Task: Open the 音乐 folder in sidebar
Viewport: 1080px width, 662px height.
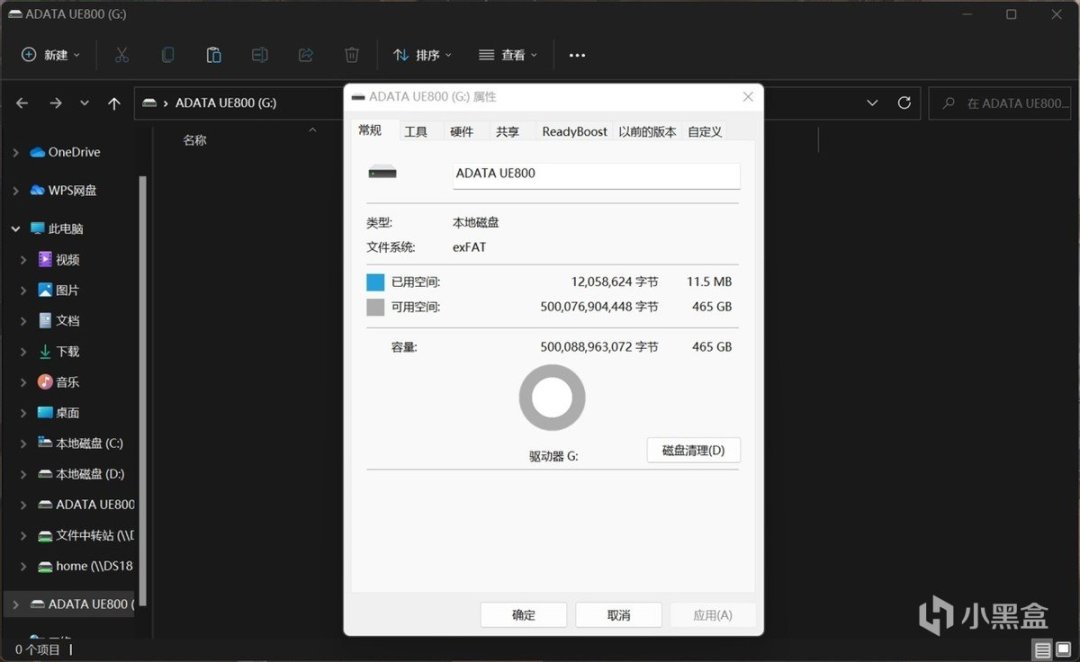Action: coord(59,382)
